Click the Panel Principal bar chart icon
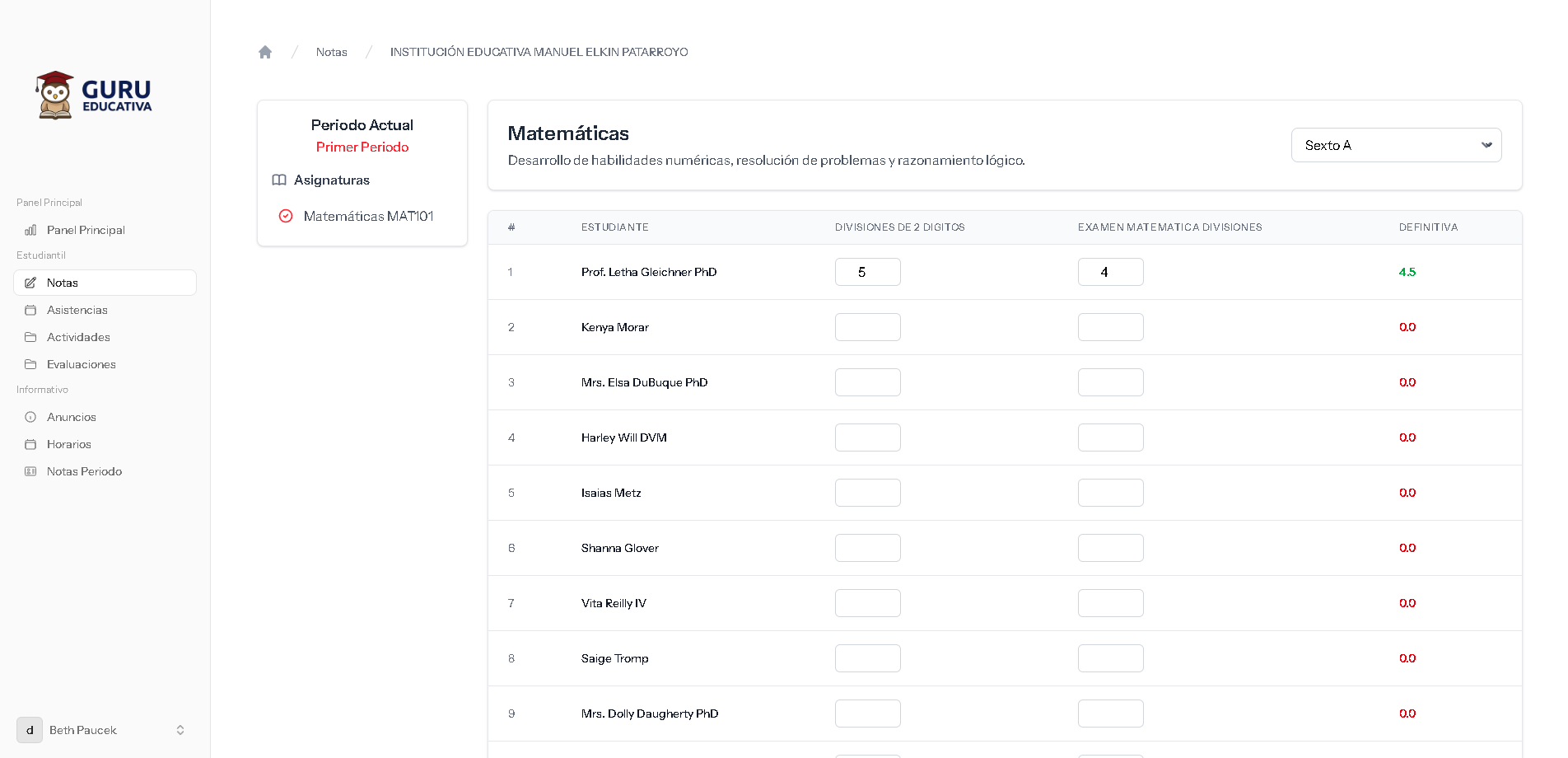Image resolution: width=1568 pixels, height=758 pixels. pos(30,230)
